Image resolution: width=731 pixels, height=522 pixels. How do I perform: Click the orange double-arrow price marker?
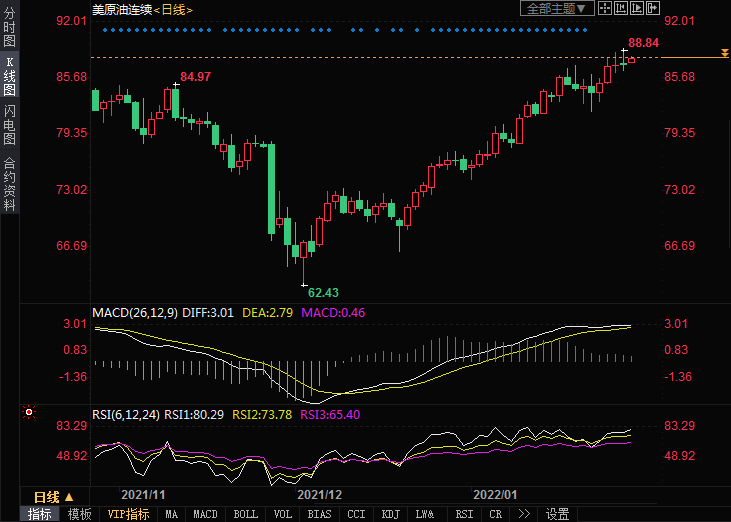tap(724, 52)
